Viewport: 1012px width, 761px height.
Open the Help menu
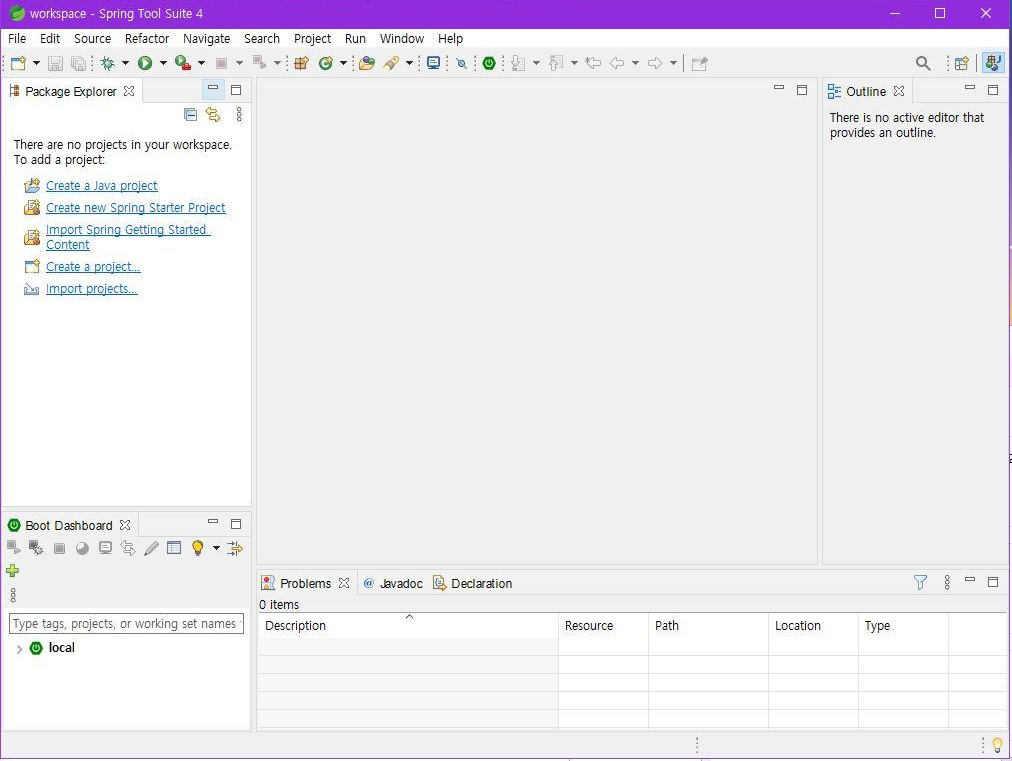[450, 39]
